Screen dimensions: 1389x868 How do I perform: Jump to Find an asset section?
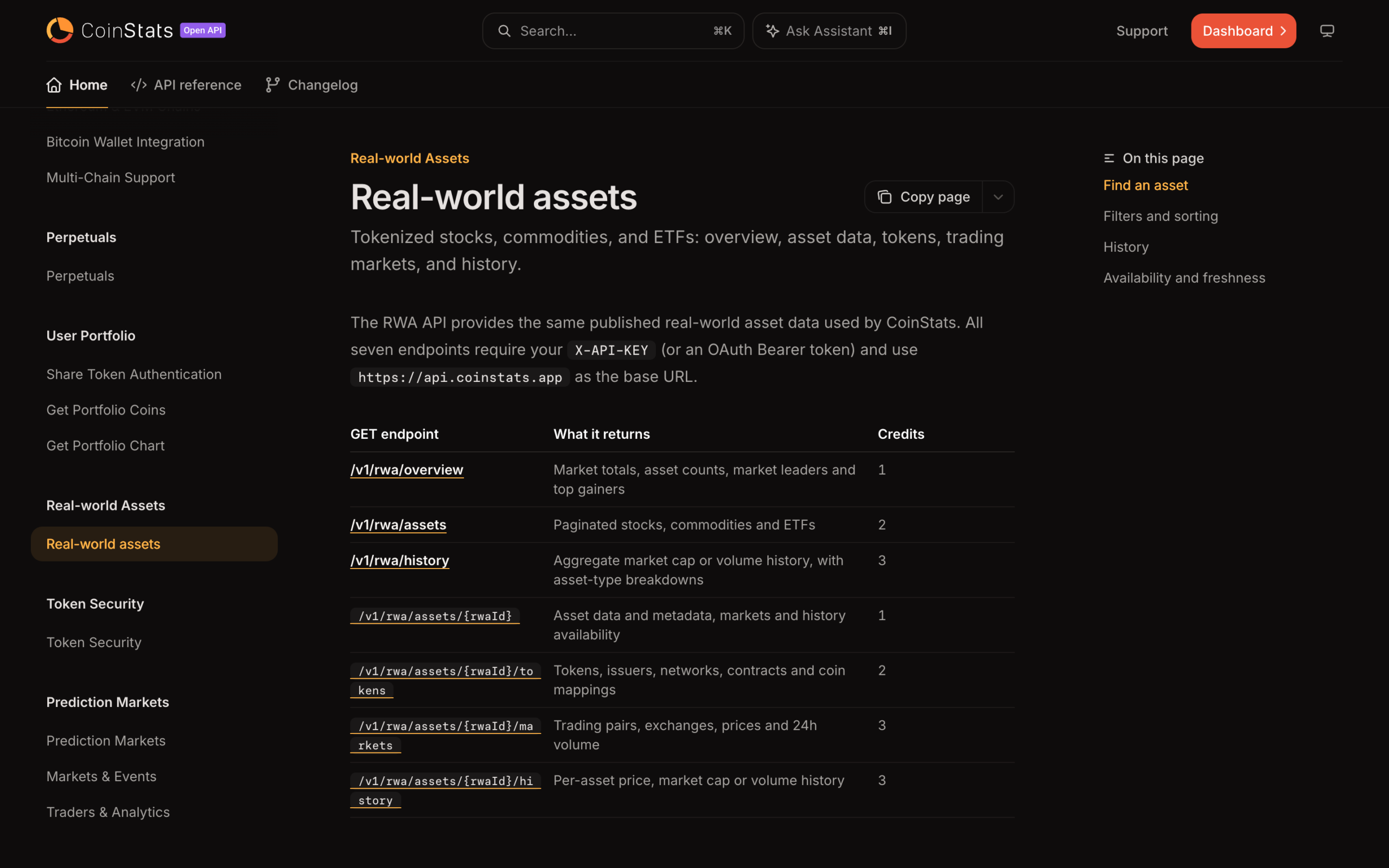coord(1145,186)
